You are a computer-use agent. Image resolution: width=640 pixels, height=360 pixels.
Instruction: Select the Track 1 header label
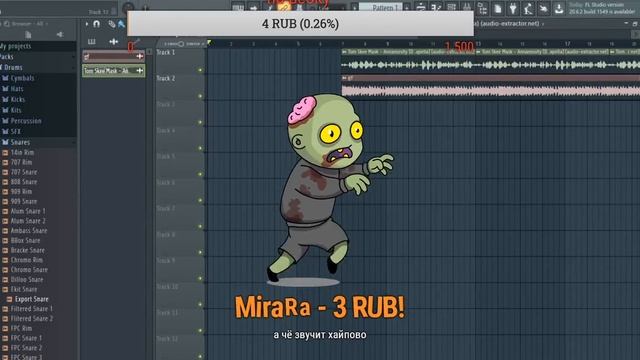(166, 52)
